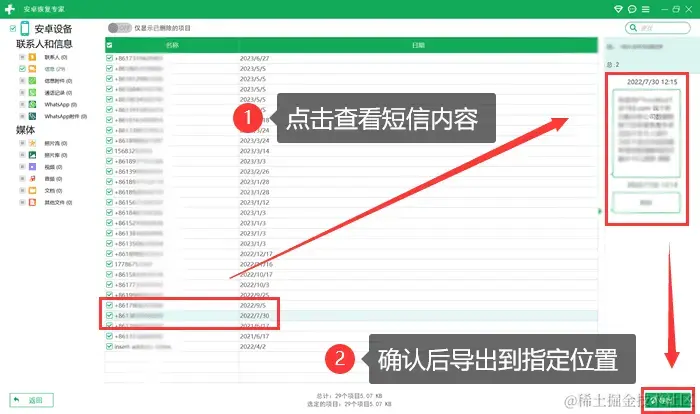
Task: Select the row dated 2023/3/3
Action: 351,161
